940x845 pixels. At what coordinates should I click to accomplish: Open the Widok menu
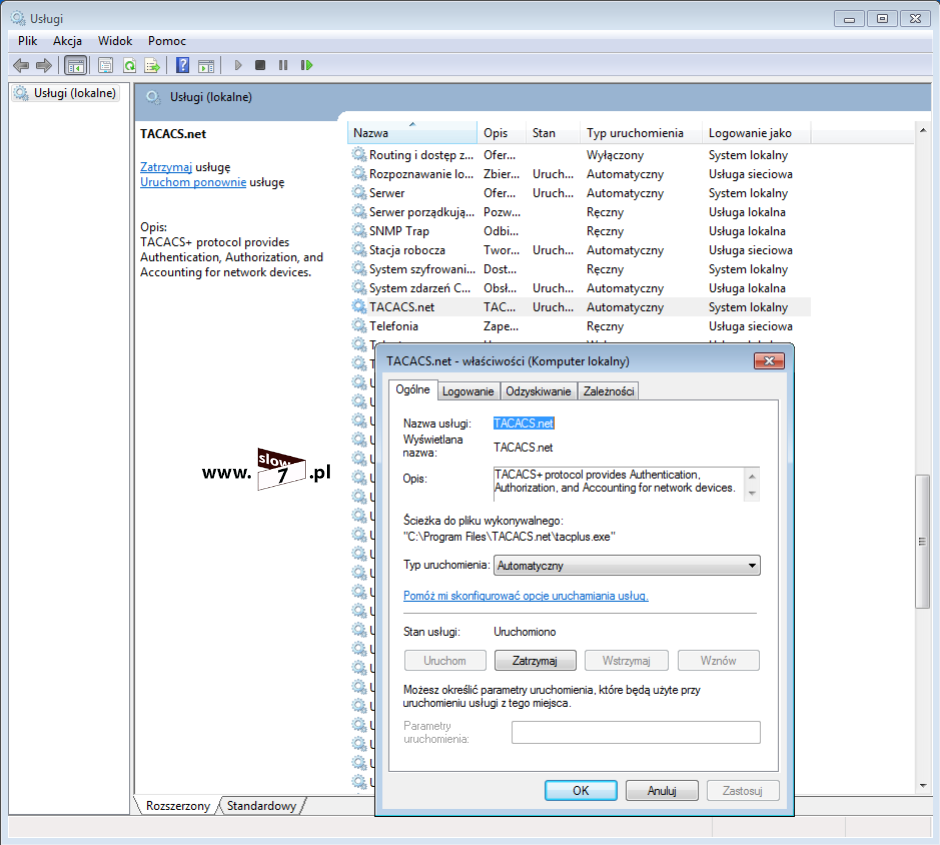point(115,41)
